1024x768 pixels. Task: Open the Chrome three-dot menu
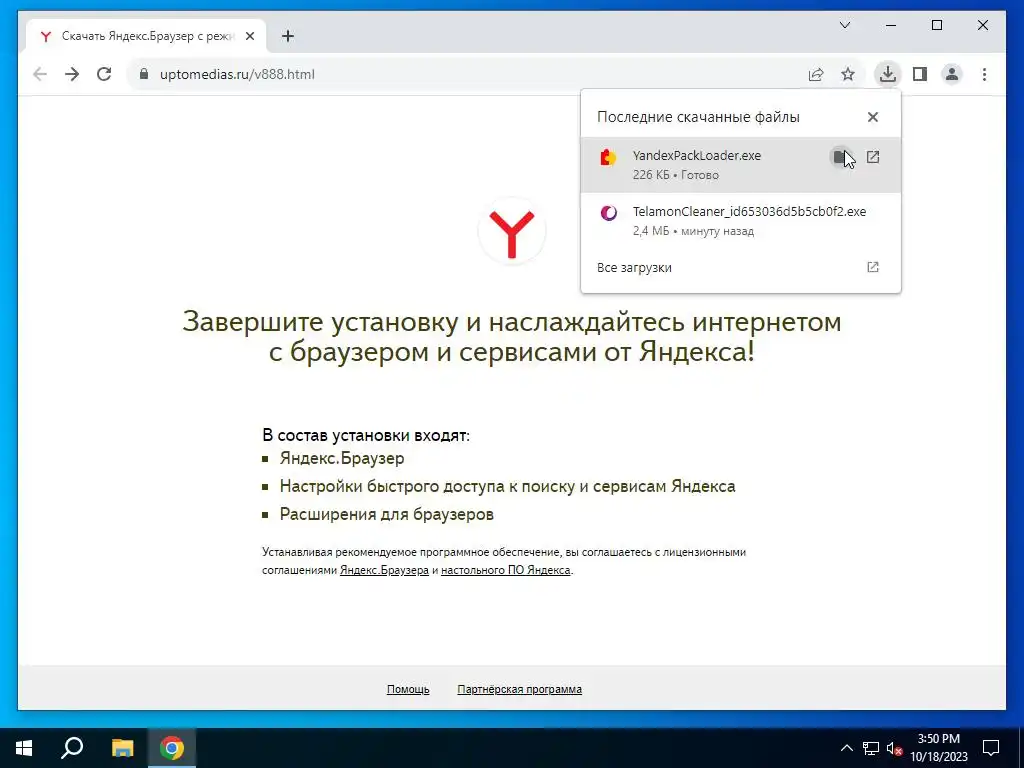point(984,74)
